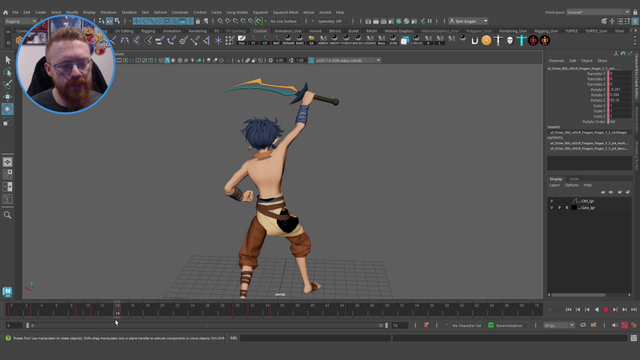
Task: Click the four-pane layout icon
Action: [x=7, y=174]
